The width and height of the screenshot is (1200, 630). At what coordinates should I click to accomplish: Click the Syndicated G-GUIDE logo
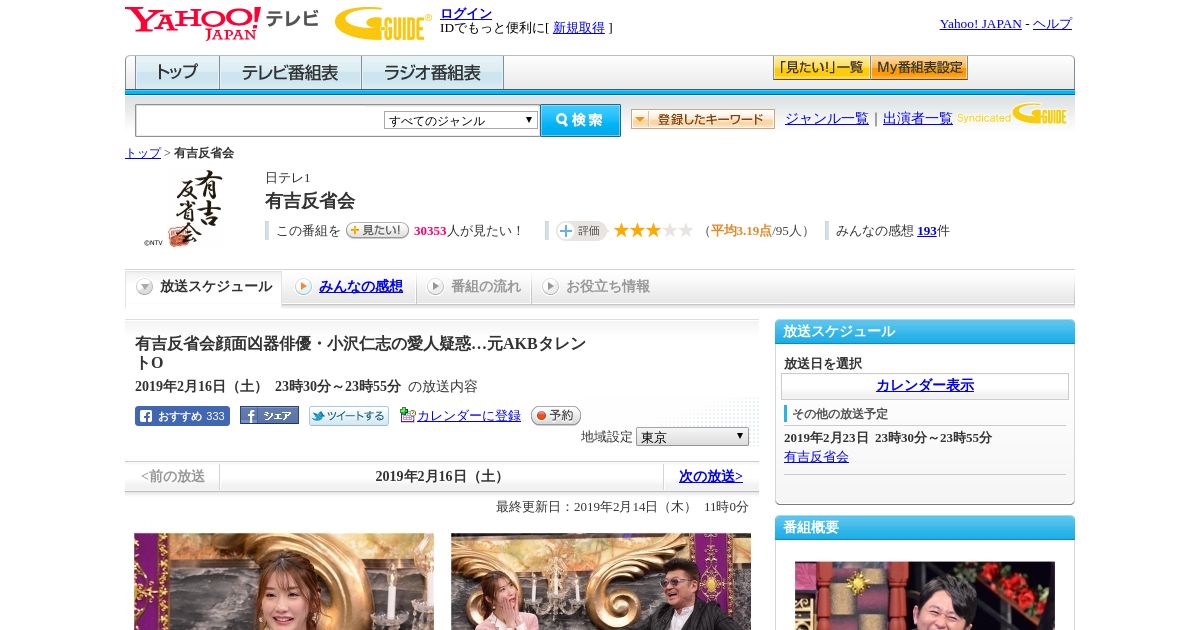click(x=1012, y=114)
